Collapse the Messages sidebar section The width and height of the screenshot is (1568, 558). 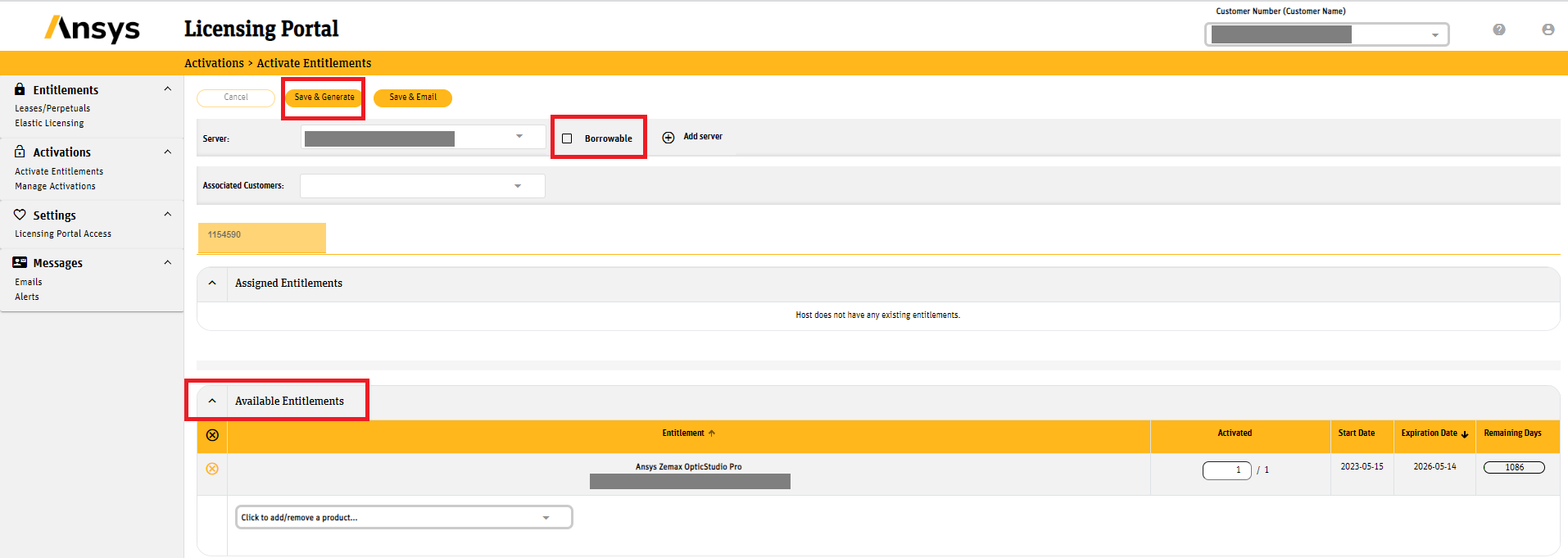[168, 262]
